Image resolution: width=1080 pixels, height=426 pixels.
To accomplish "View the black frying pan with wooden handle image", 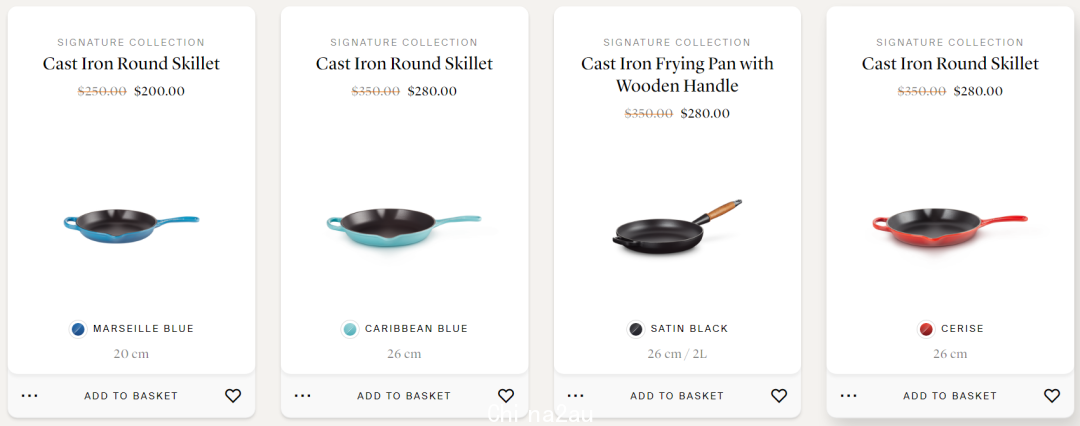I will [x=677, y=228].
